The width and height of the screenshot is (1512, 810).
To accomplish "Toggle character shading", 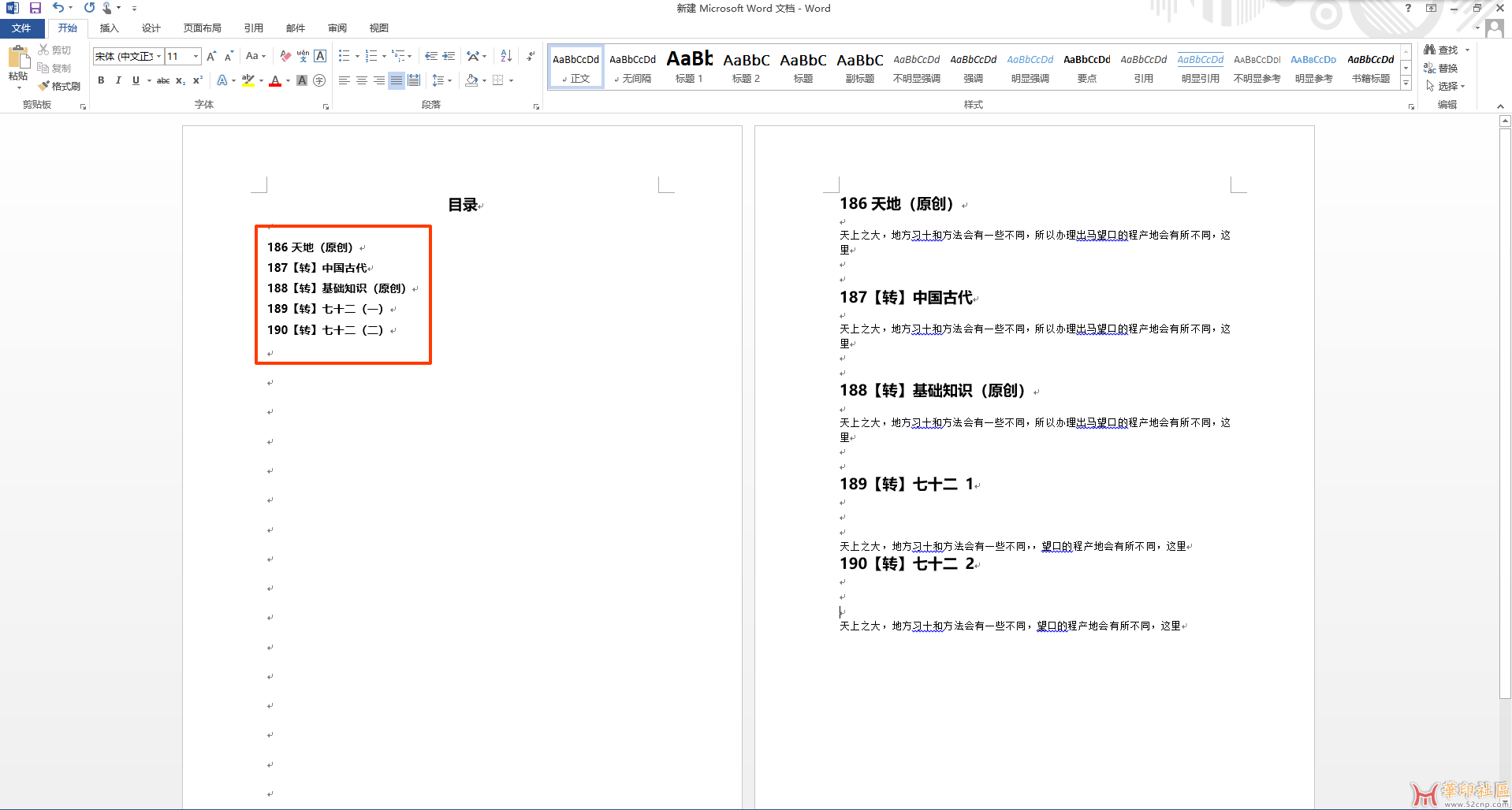I will pyautogui.click(x=302, y=80).
